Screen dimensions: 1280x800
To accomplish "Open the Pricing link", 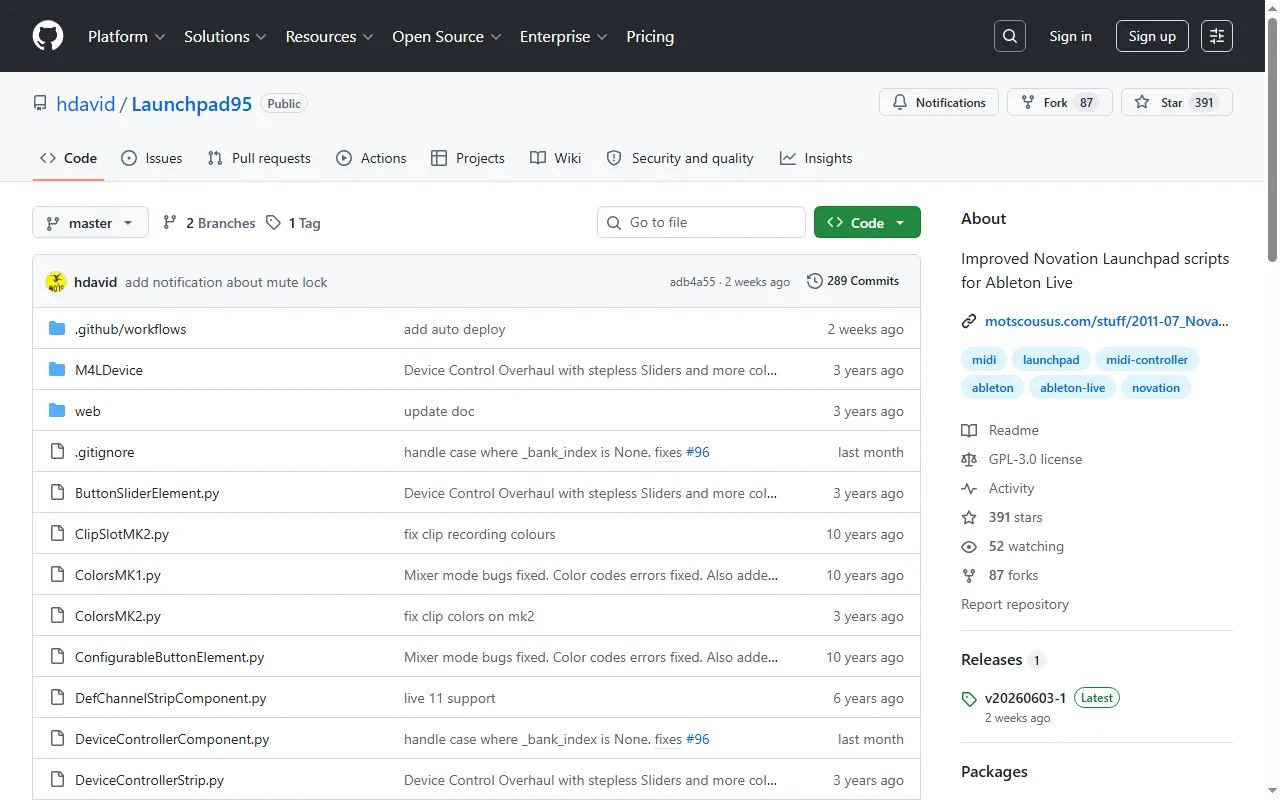I will click(x=650, y=36).
